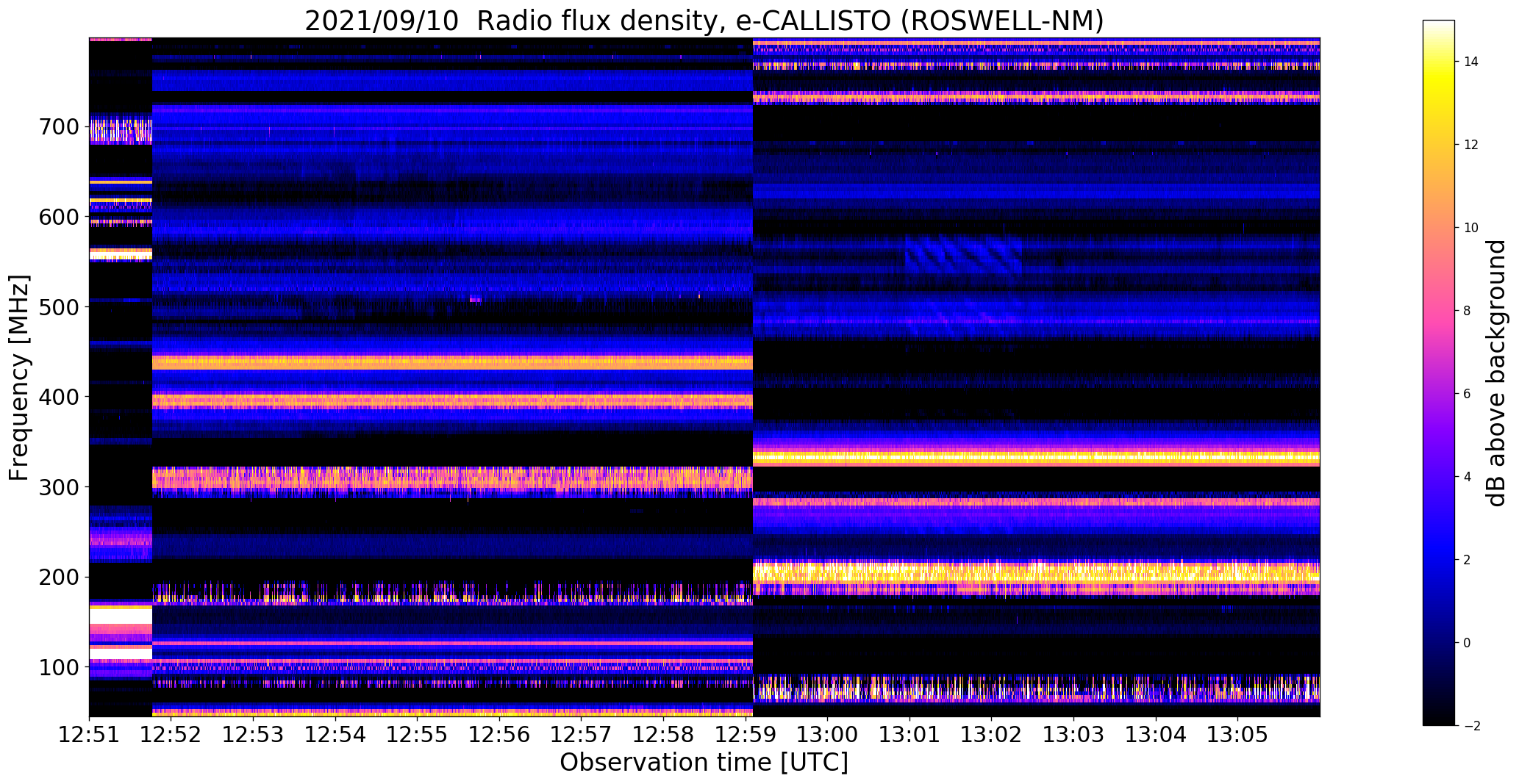Click the 13:00 time tick label
This screenshot has width=1519, height=784.
click(827, 733)
